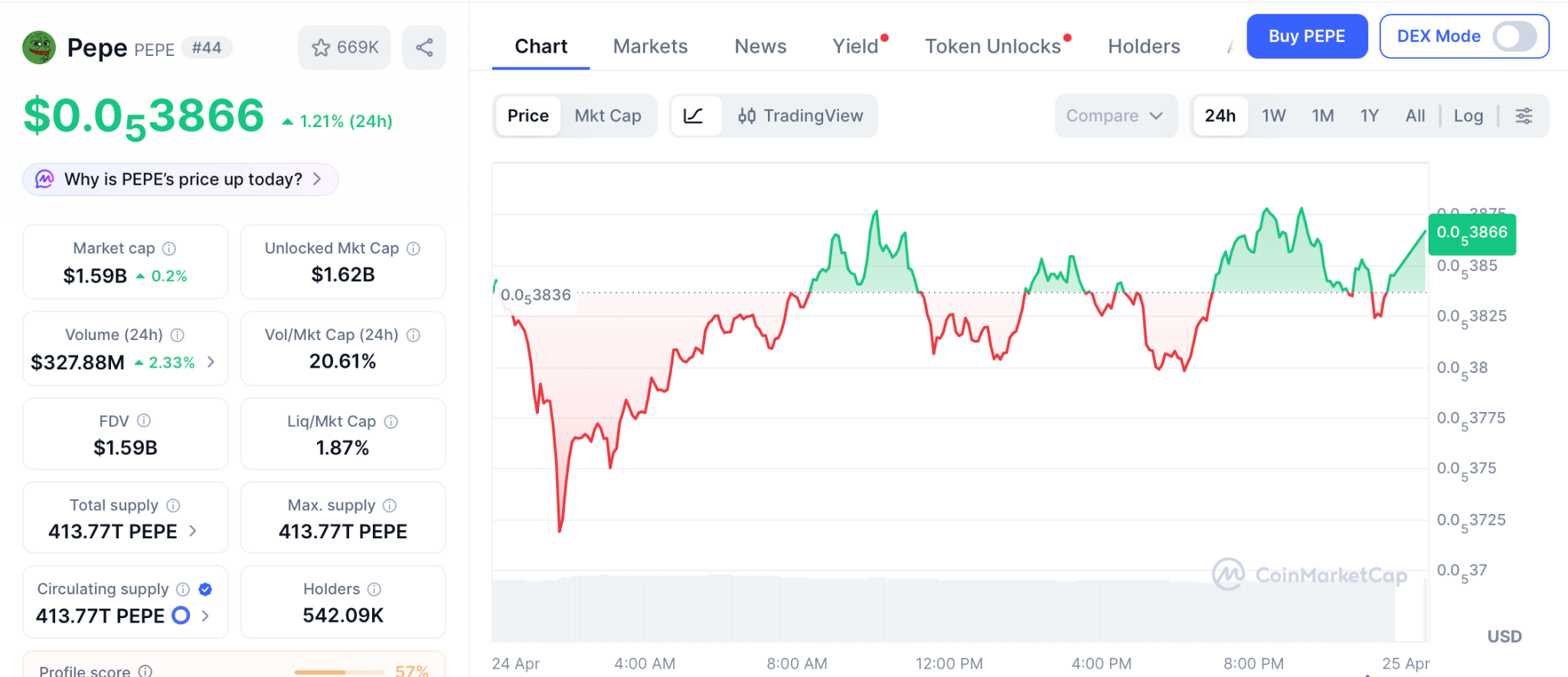1568x677 pixels.
Task: Switch chart to Mkt Cap view
Action: click(608, 116)
